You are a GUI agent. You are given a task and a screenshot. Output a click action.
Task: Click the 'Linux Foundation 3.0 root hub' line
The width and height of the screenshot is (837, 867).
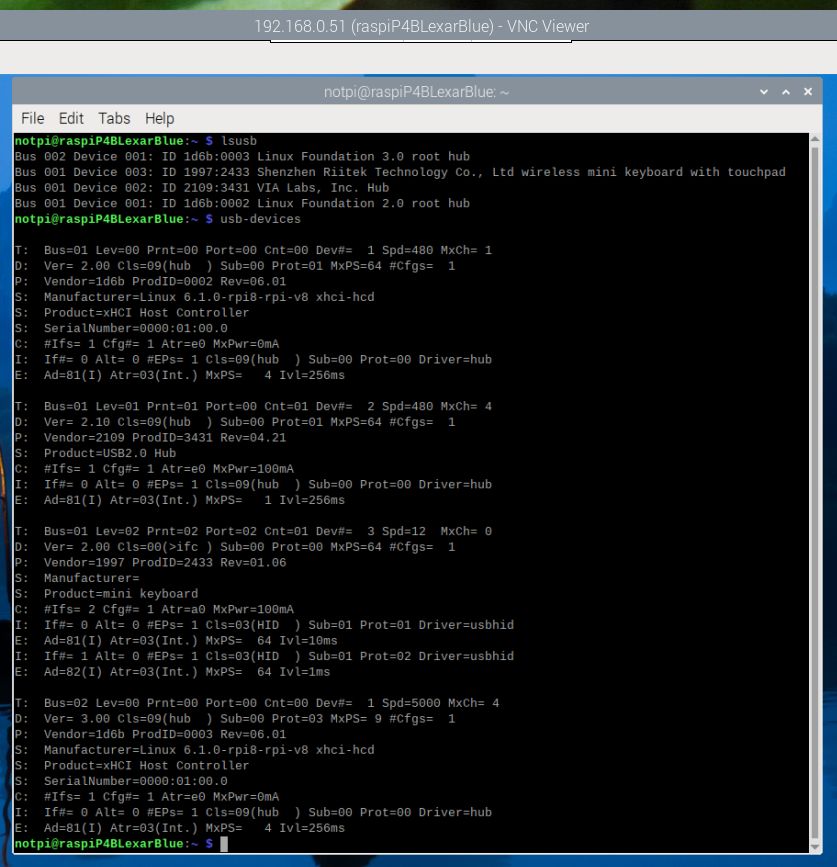[x=242, y=156]
